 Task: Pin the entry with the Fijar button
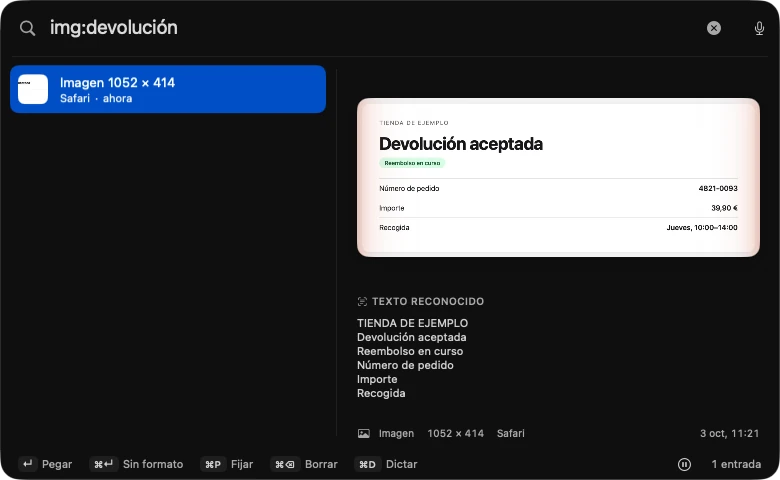point(227,464)
